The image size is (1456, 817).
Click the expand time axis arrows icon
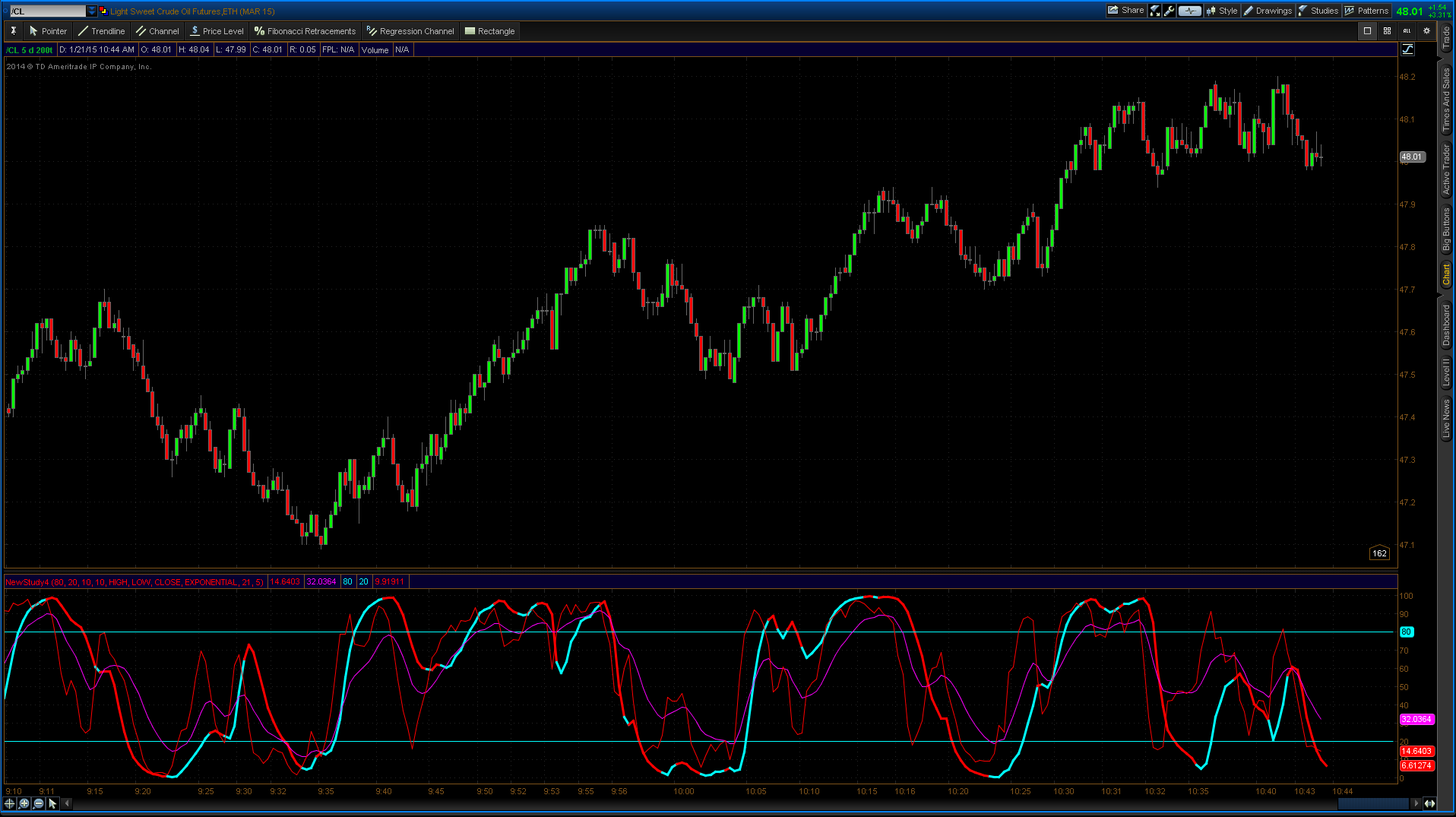click(1429, 803)
